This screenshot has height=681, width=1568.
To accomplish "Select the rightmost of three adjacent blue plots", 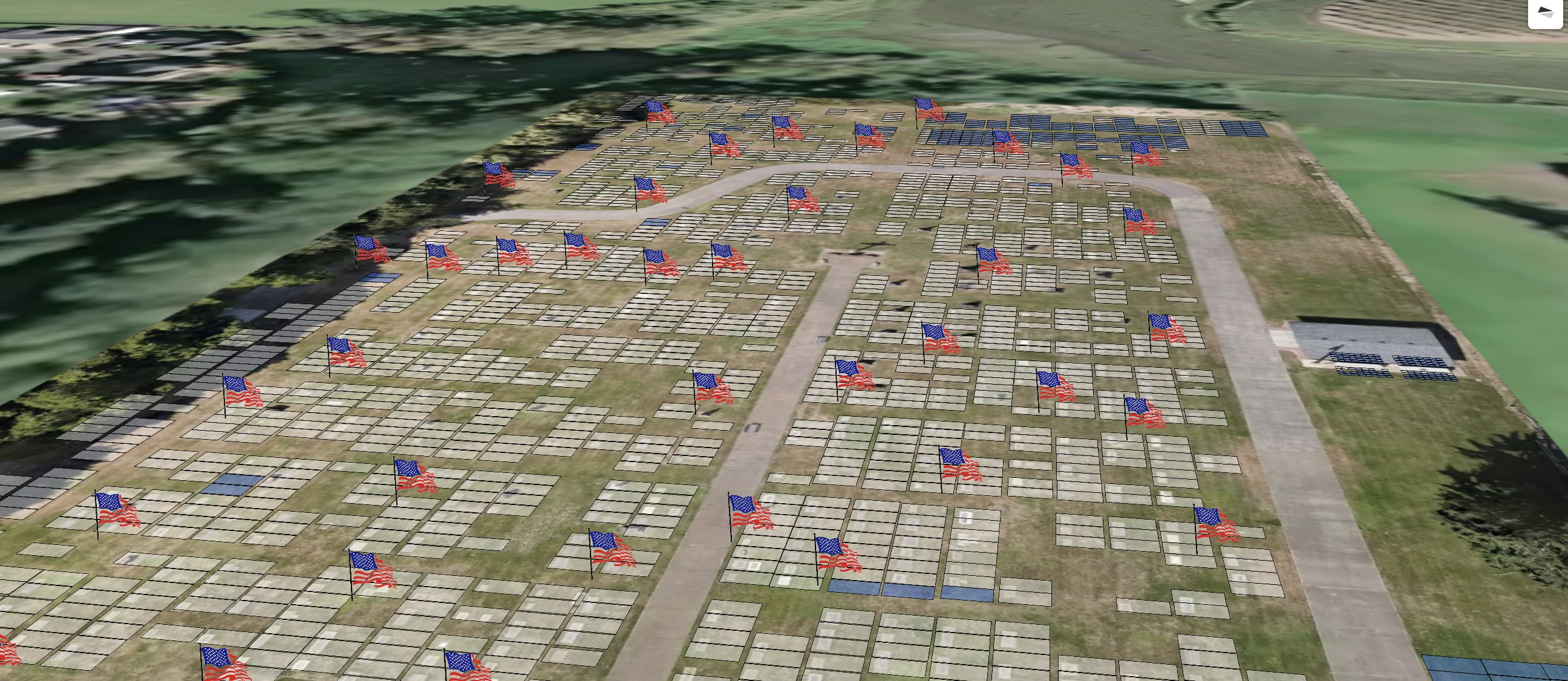I will tap(967, 594).
